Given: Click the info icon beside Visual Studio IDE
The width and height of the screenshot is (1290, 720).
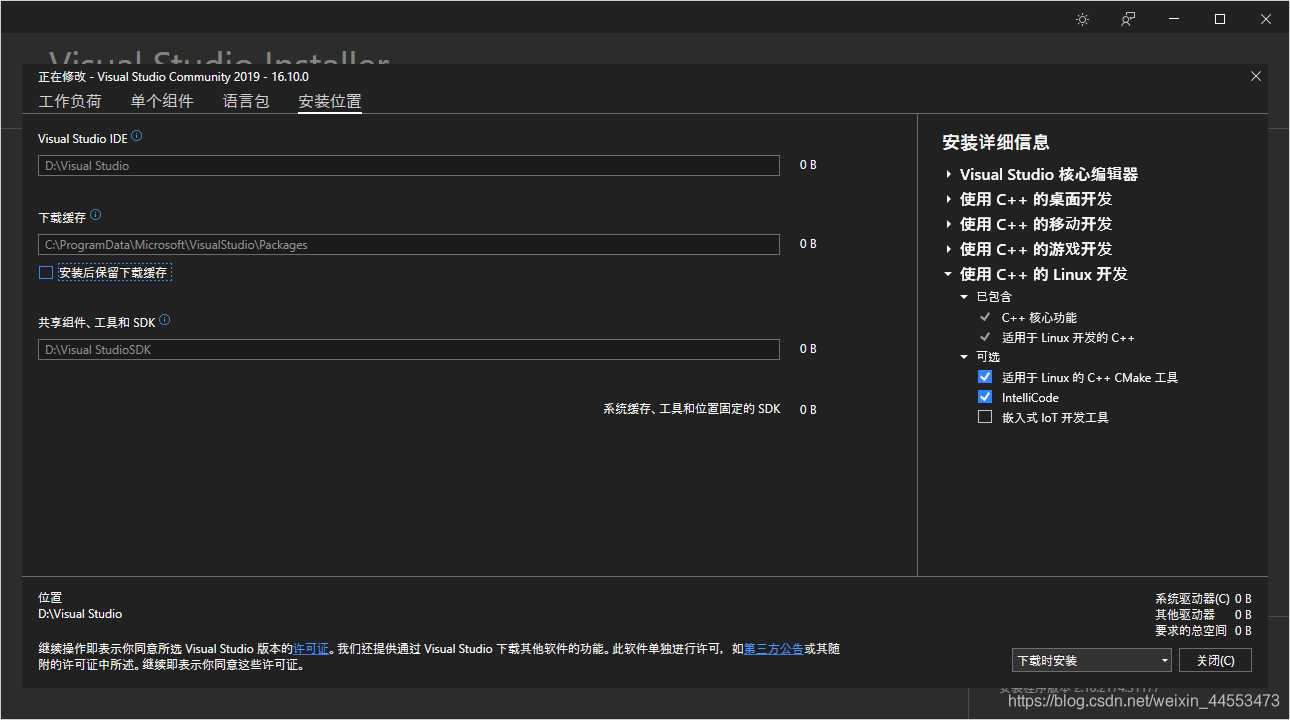Looking at the screenshot, I should [x=137, y=136].
